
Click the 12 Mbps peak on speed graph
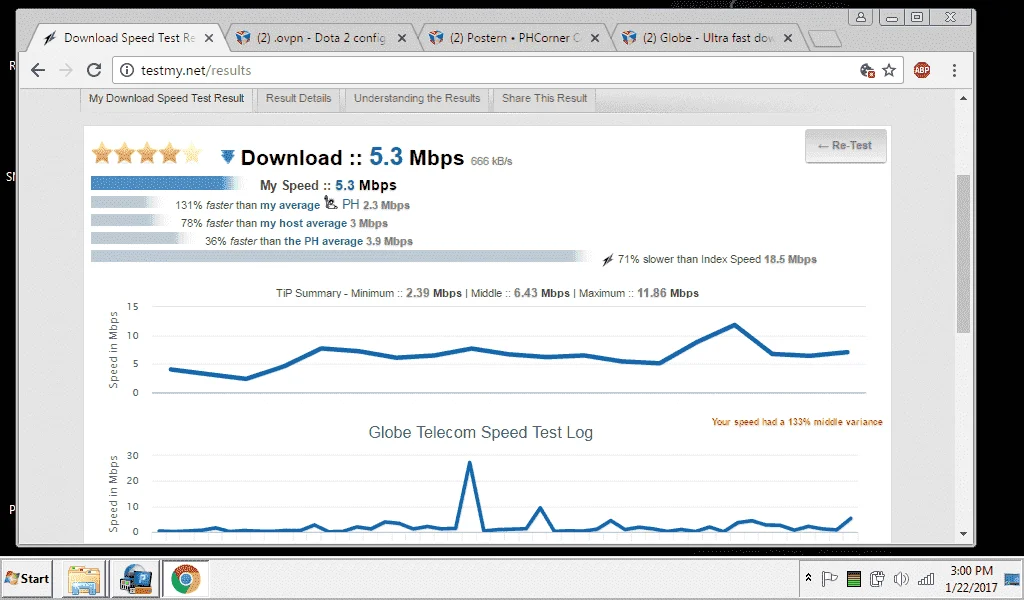(735, 325)
